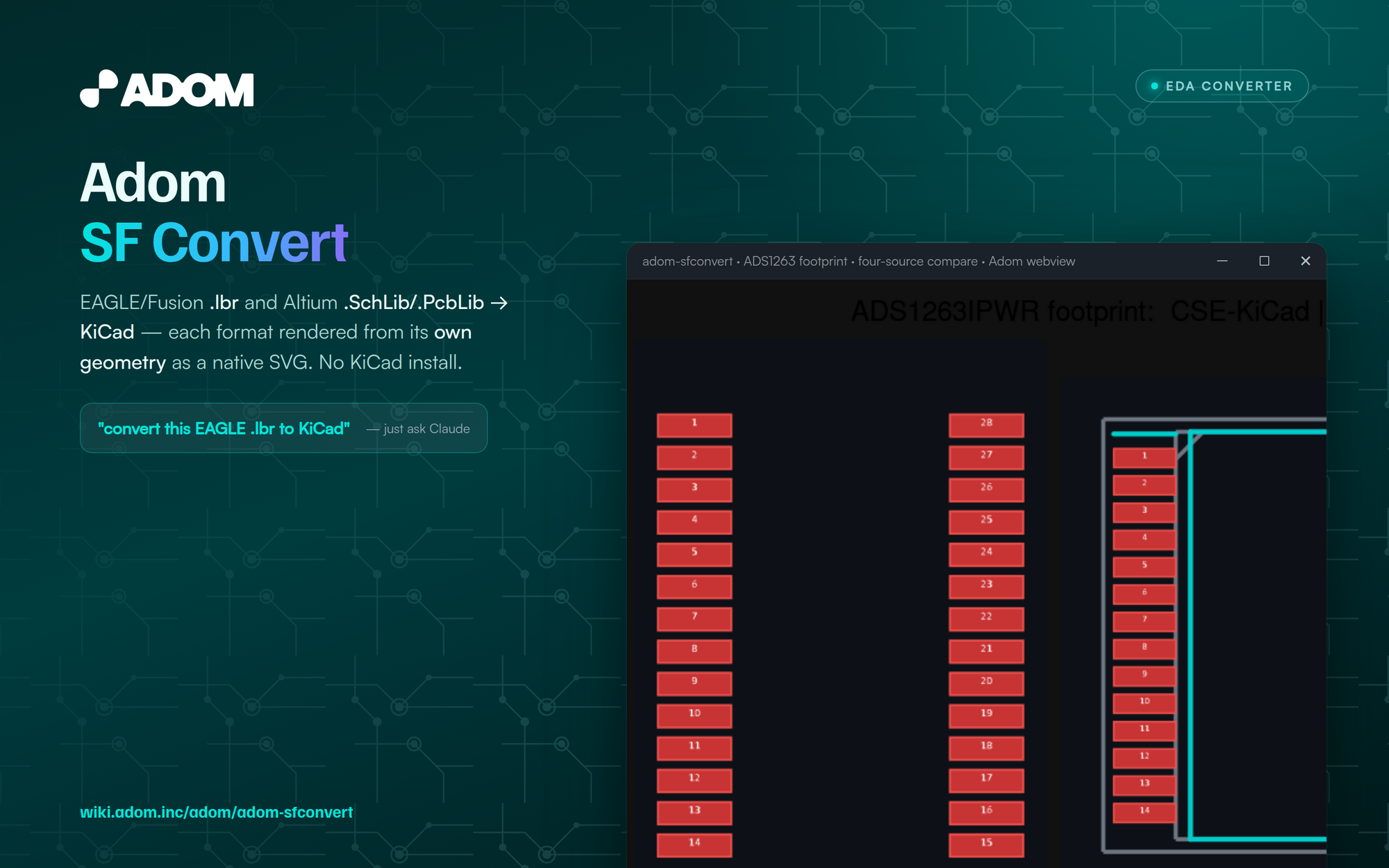Select pad 28 in the left footprint
1389x868 pixels.
point(986,424)
